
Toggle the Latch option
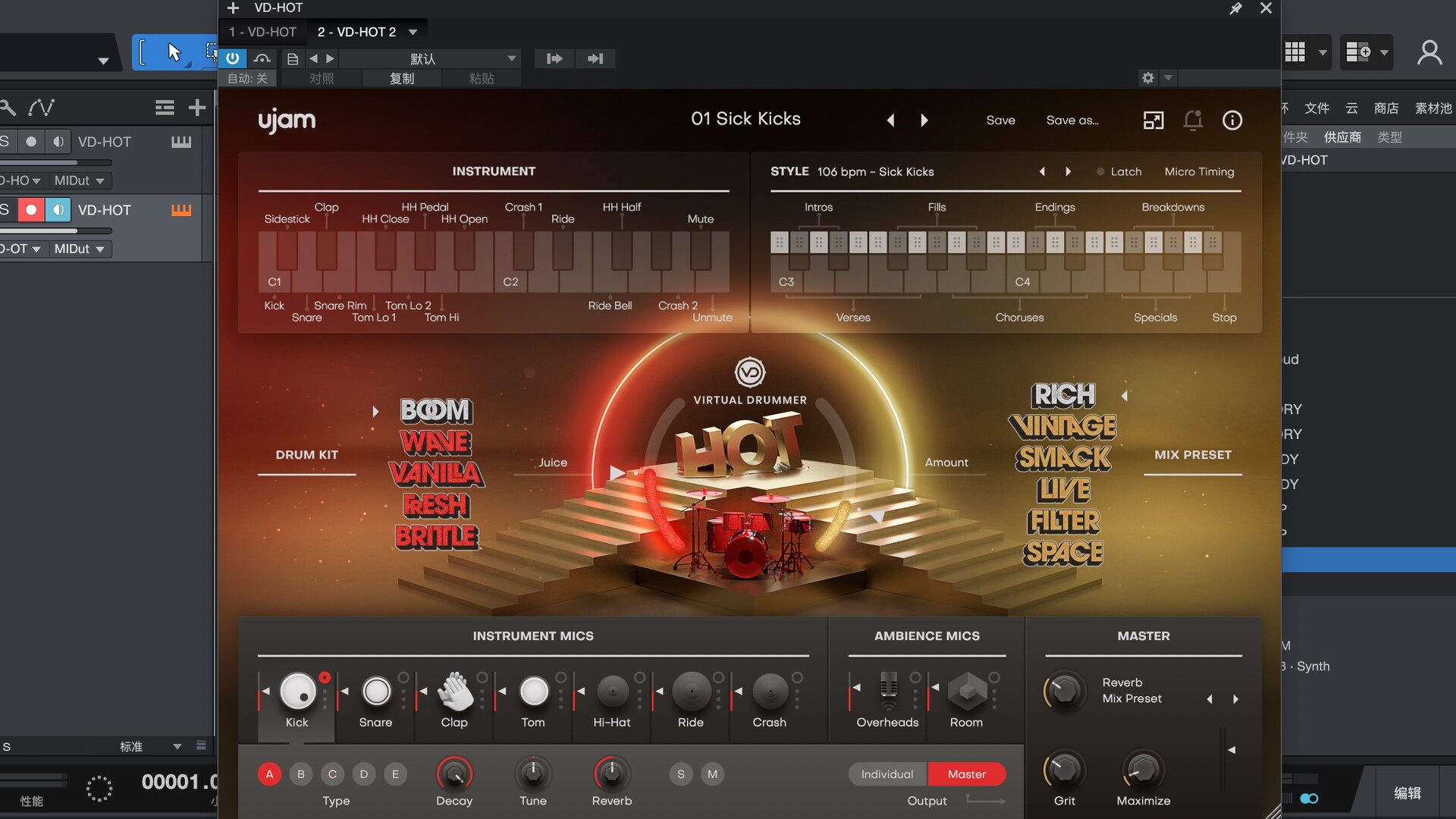(x=1119, y=171)
